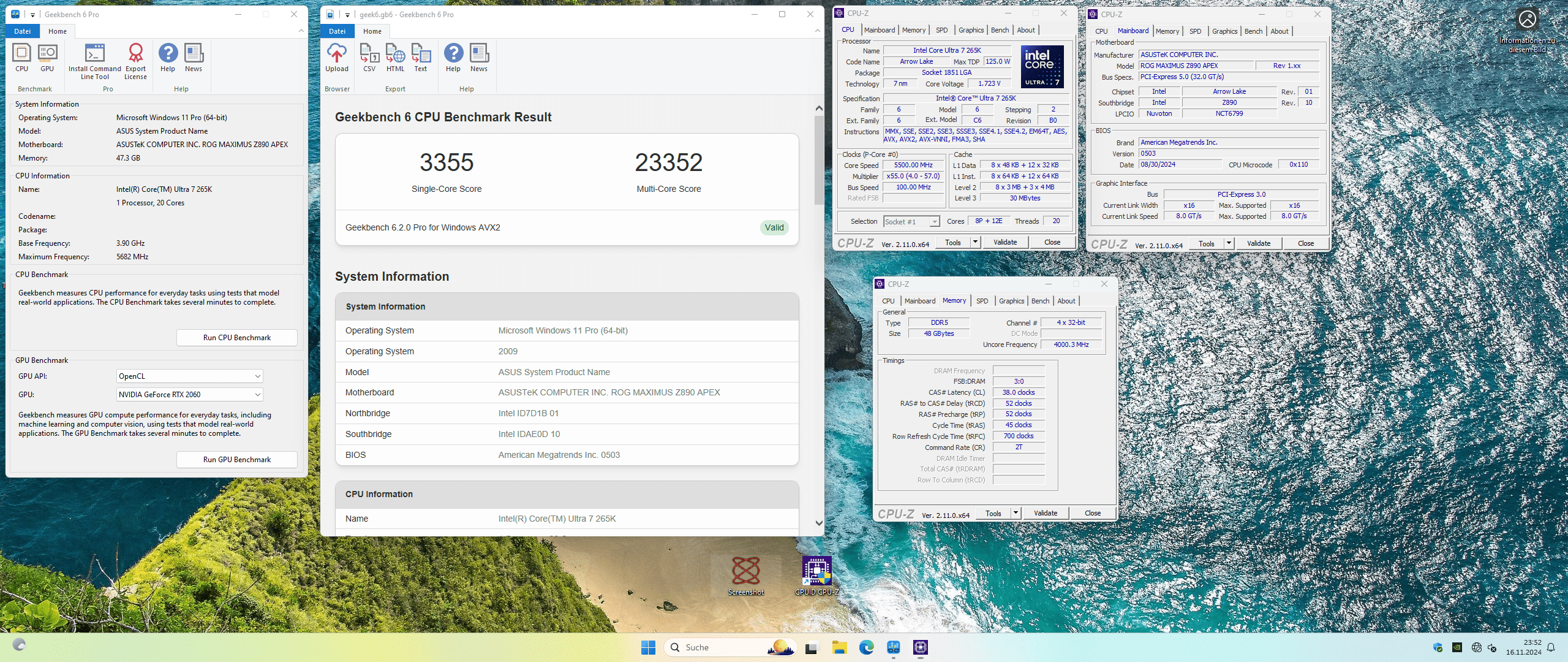The width and height of the screenshot is (1568, 662).
Task: Open Task View on the taskbar
Action: (812, 647)
